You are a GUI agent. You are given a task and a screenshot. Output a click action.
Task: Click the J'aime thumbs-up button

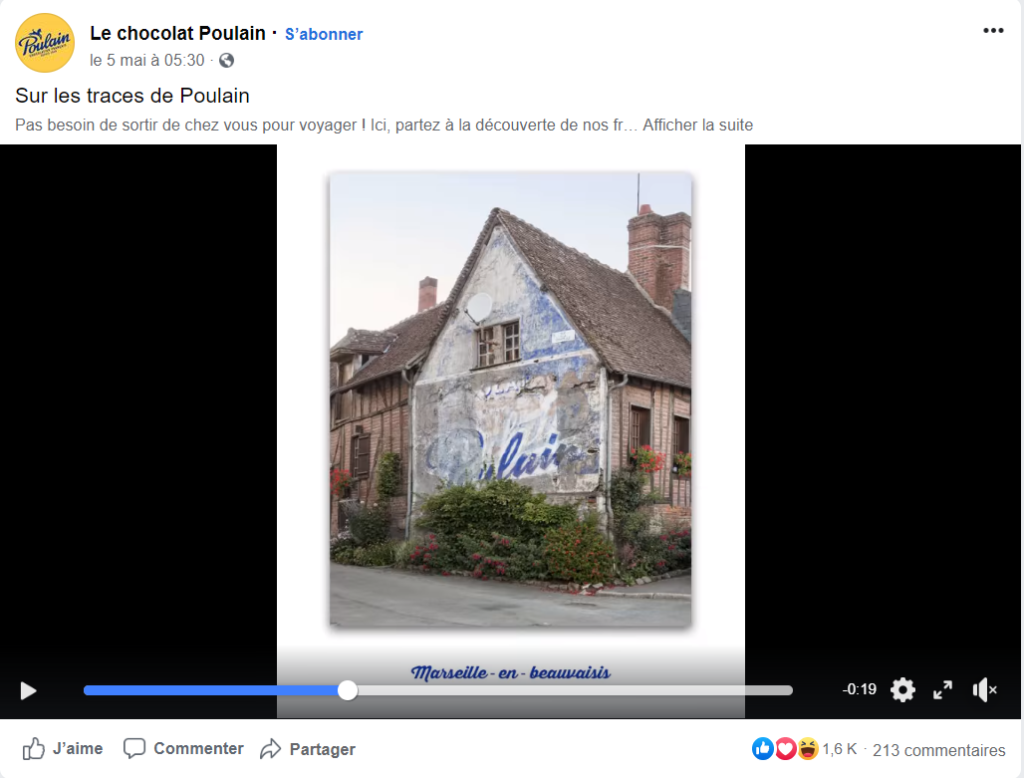63,749
